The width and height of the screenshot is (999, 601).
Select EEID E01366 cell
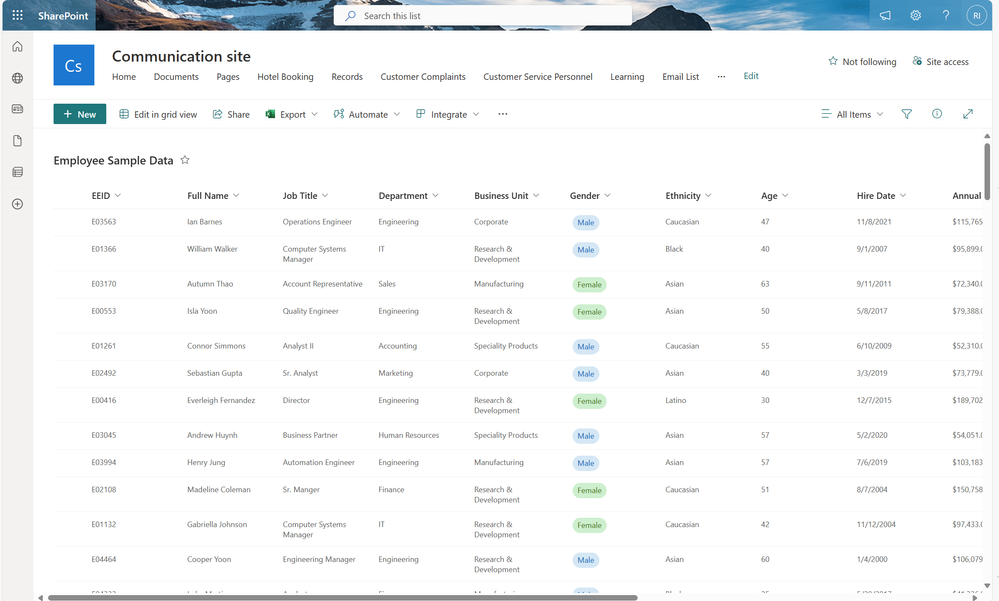(104, 249)
